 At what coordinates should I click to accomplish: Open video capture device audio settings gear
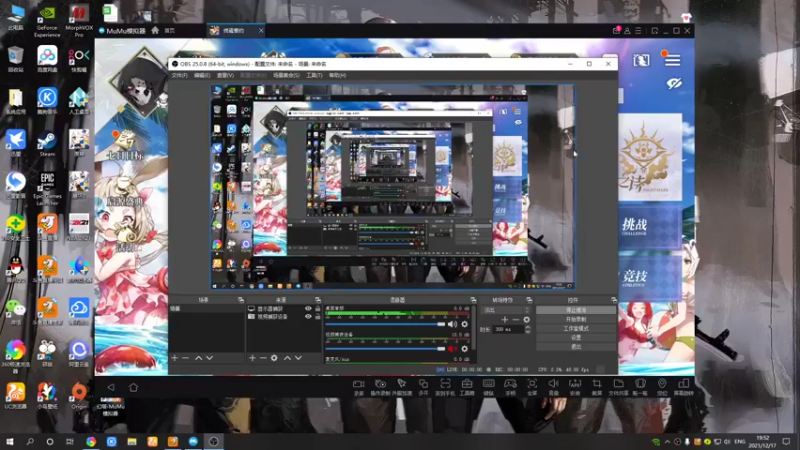(x=464, y=349)
